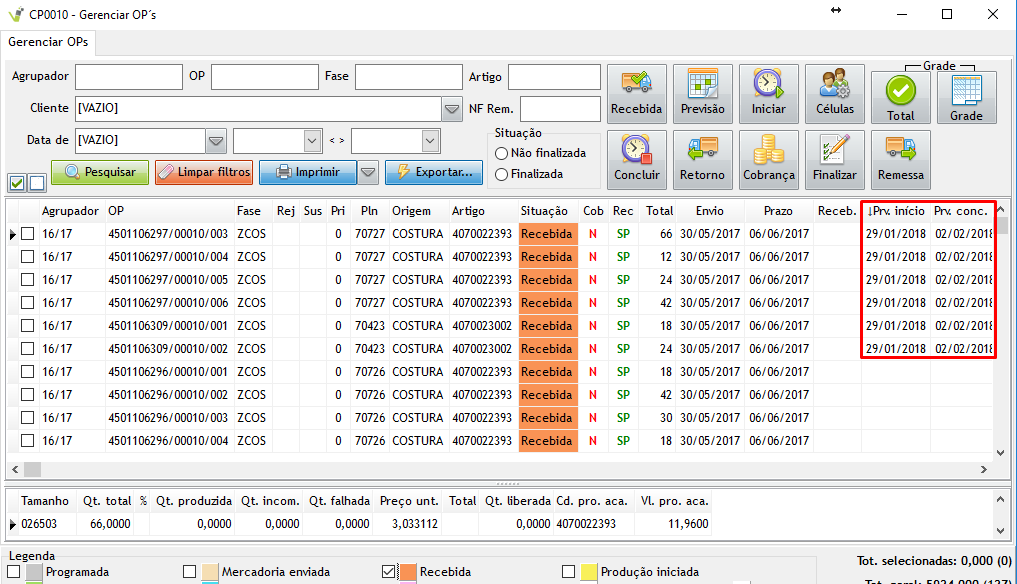Click the Concluir clock button
Image resolution: width=1017 pixels, height=584 pixels.
click(x=637, y=160)
